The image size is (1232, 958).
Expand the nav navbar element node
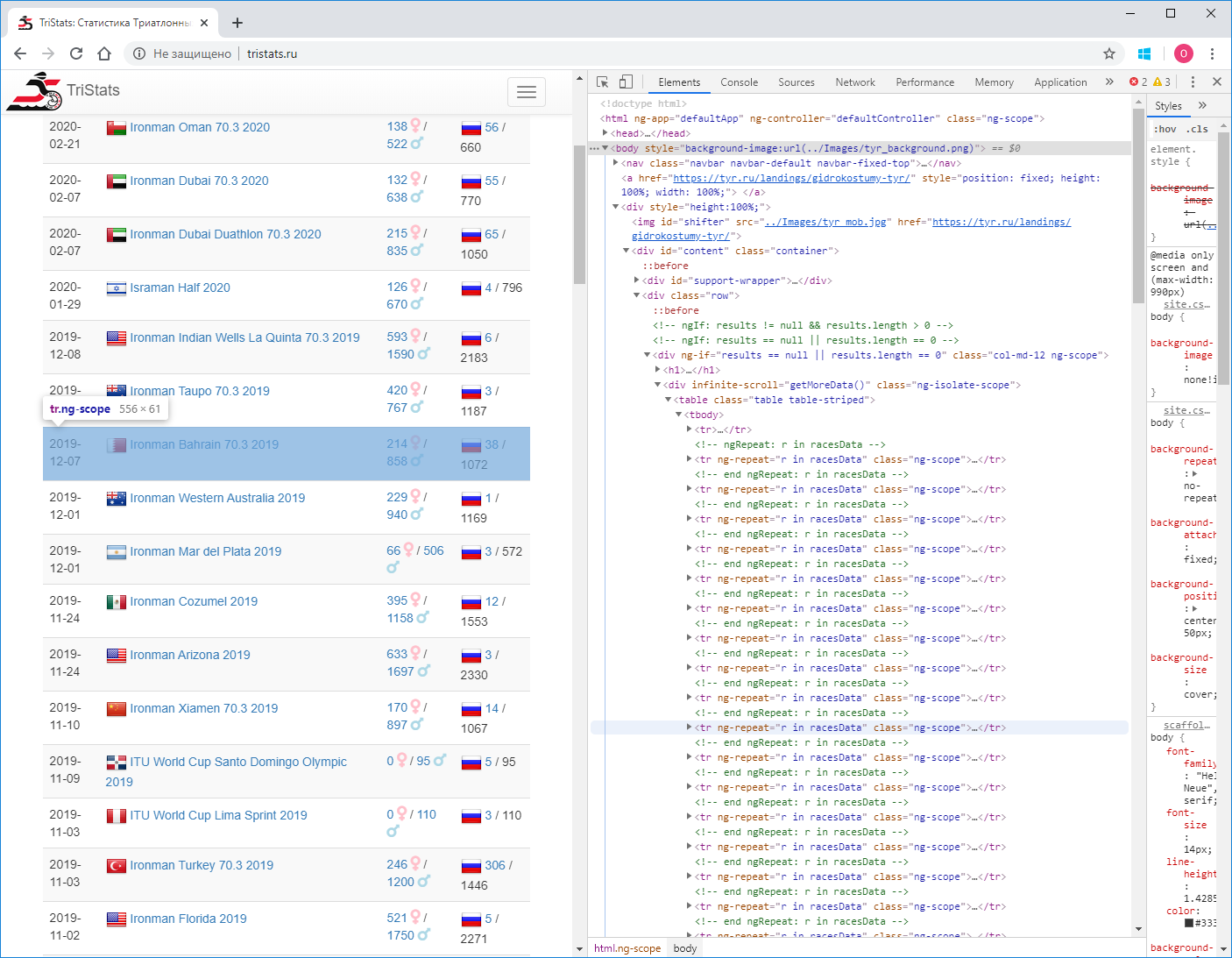point(616,163)
